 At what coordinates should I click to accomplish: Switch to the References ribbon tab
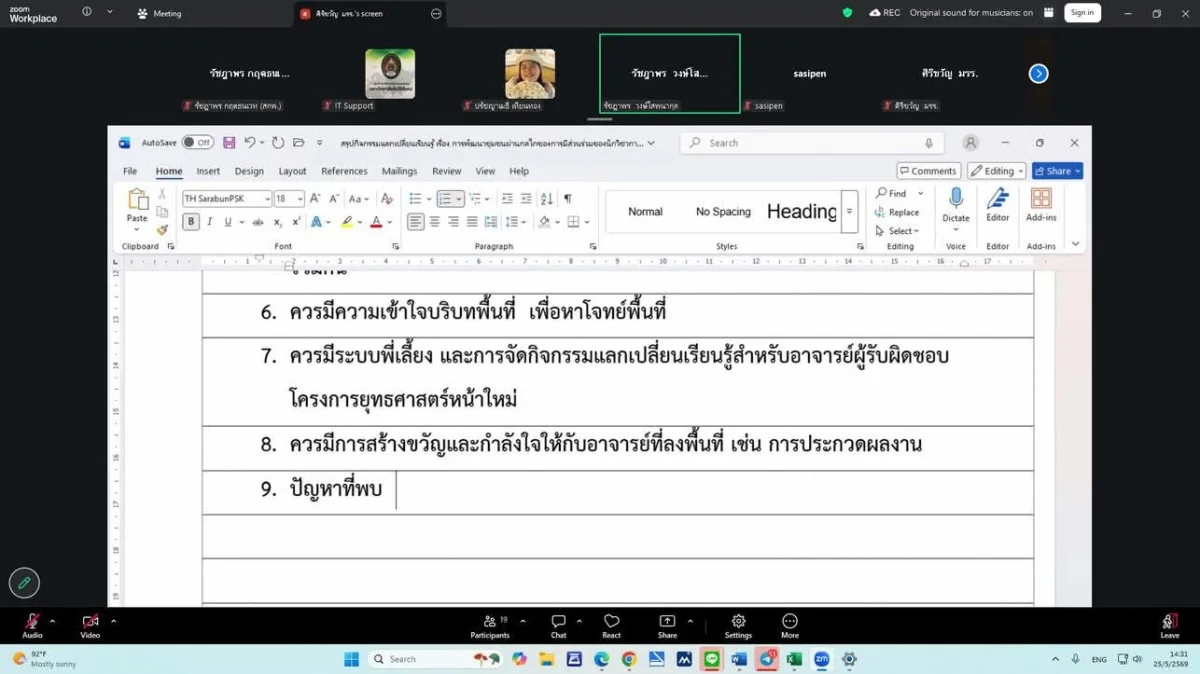coord(344,171)
